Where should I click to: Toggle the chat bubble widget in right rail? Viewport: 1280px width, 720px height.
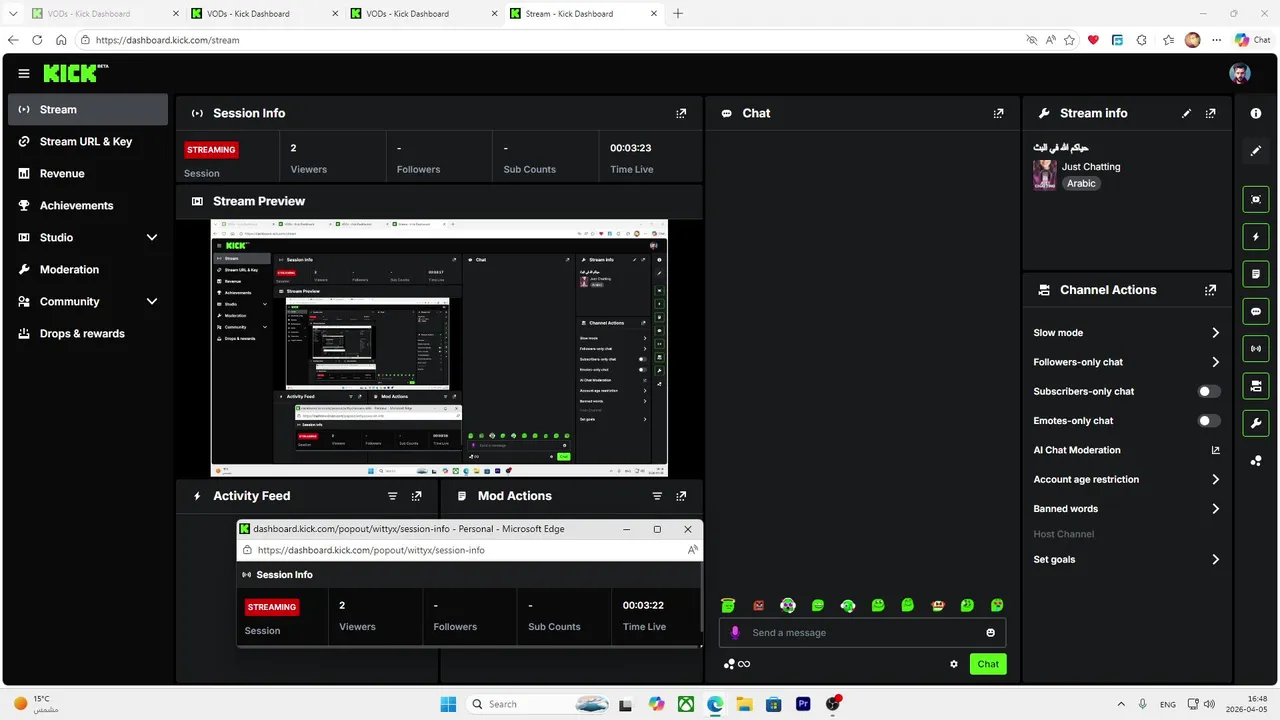[1256, 311]
